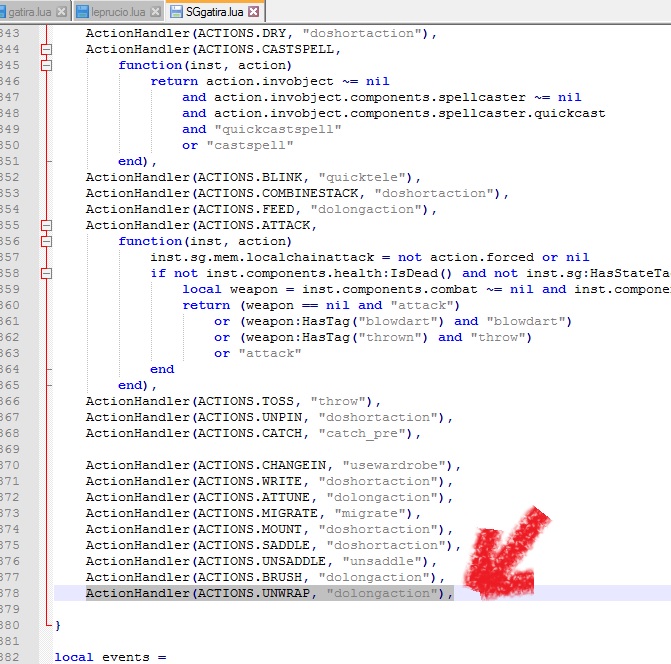Switch to the gatira.lua tab
The height and width of the screenshot is (664, 671).
pyautogui.click(x=28, y=12)
